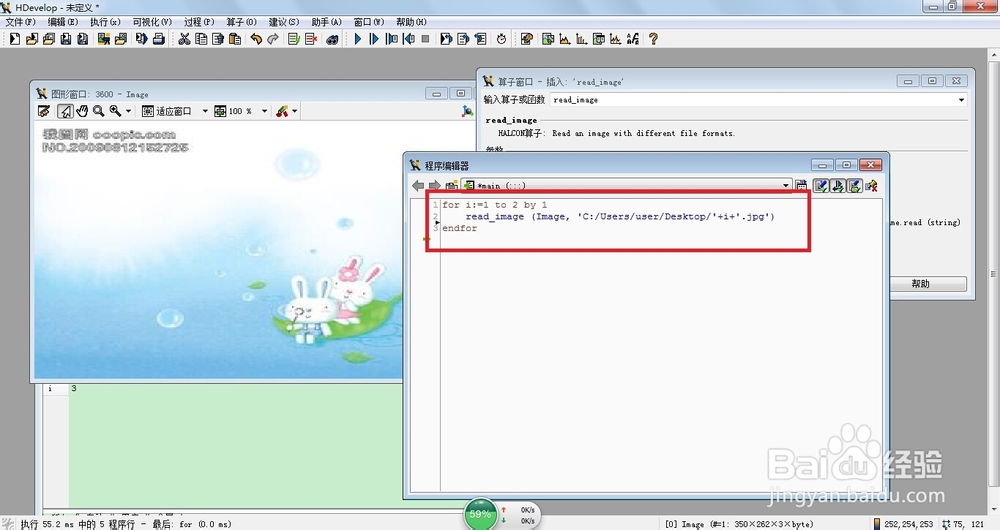The image size is (1000, 530).
Task: Open Find with the binoculars icon
Action: tap(332, 39)
